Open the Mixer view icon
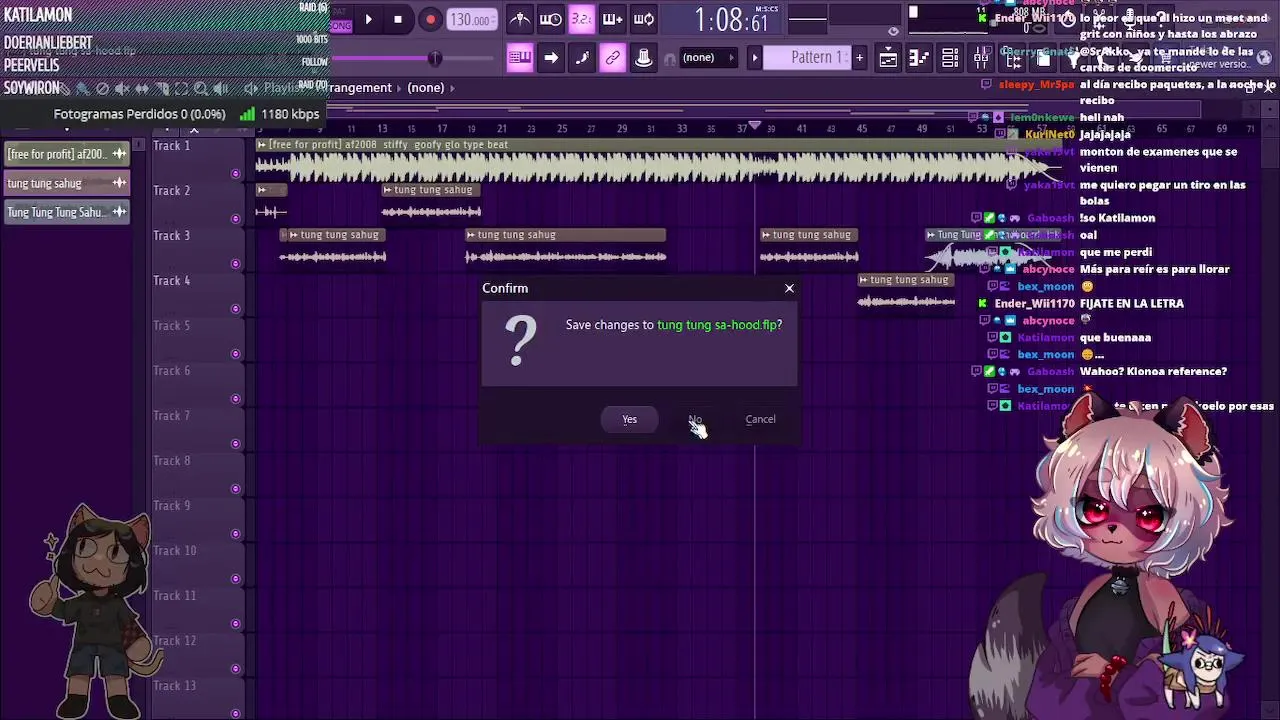This screenshot has width=1280, height=720. pyautogui.click(x=981, y=59)
